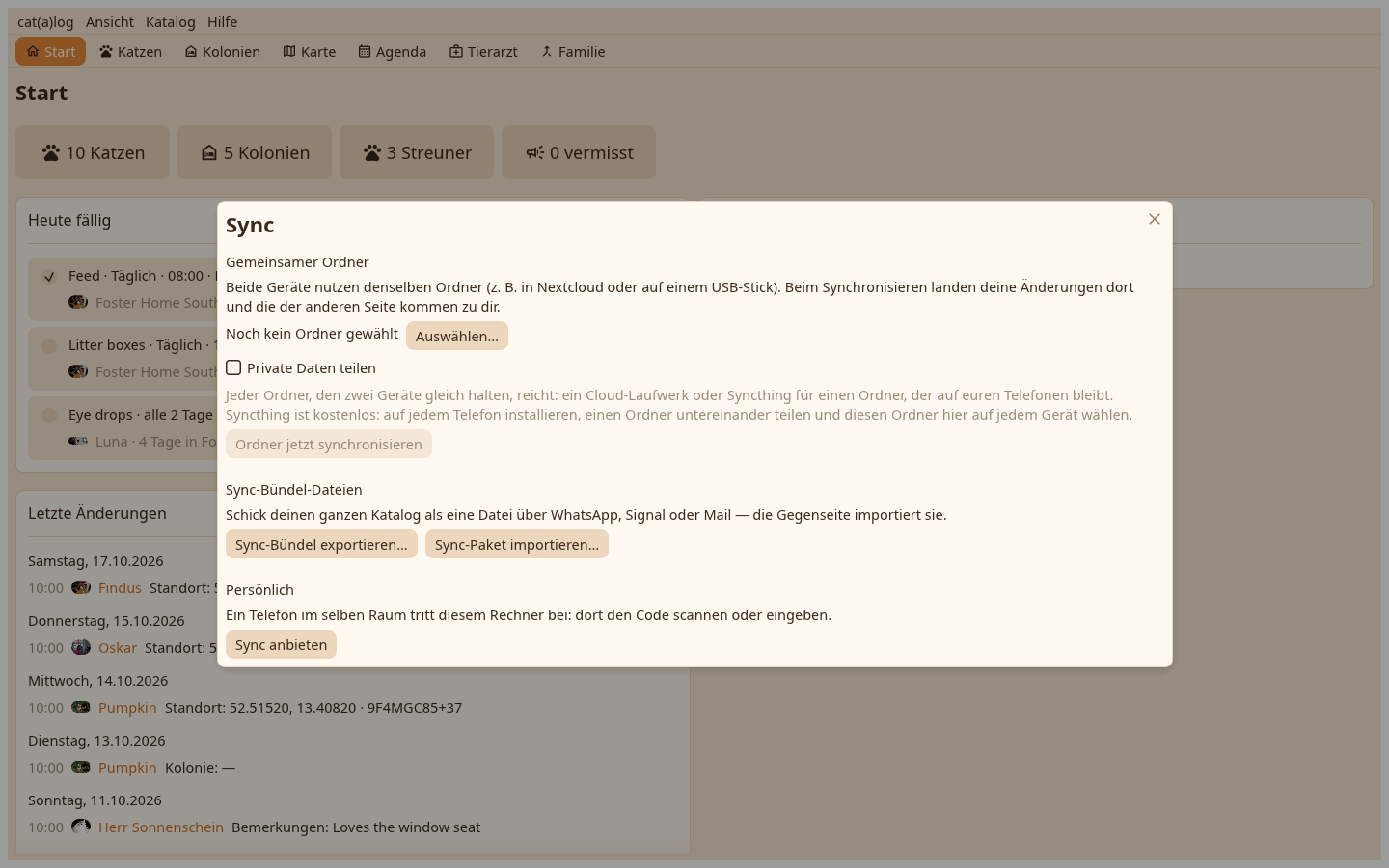Close the Sync dialog with X icon
This screenshot has height=868, width=1389.
tap(1155, 219)
